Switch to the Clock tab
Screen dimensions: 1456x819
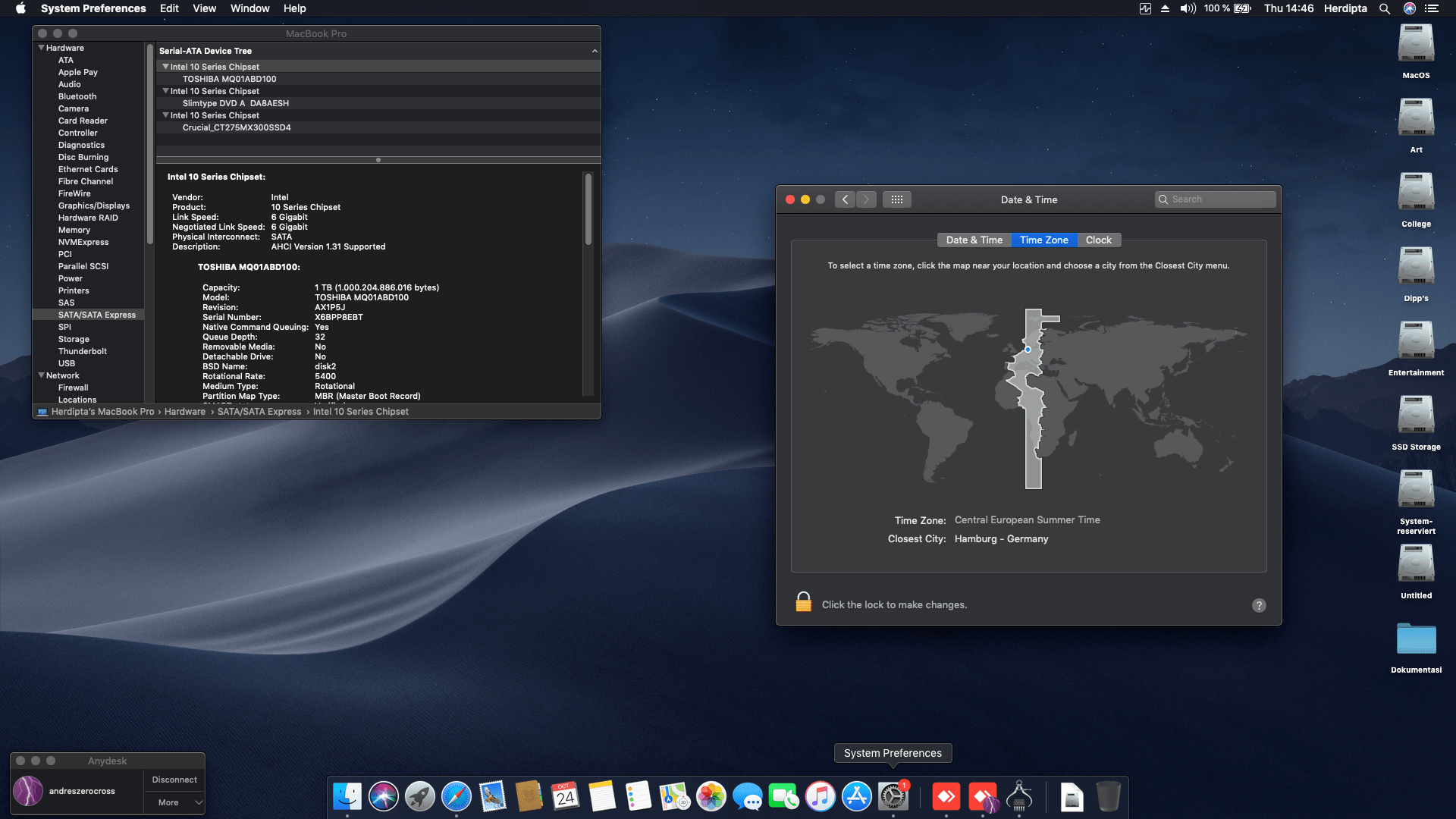pyautogui.click(x=1098, y=240)
